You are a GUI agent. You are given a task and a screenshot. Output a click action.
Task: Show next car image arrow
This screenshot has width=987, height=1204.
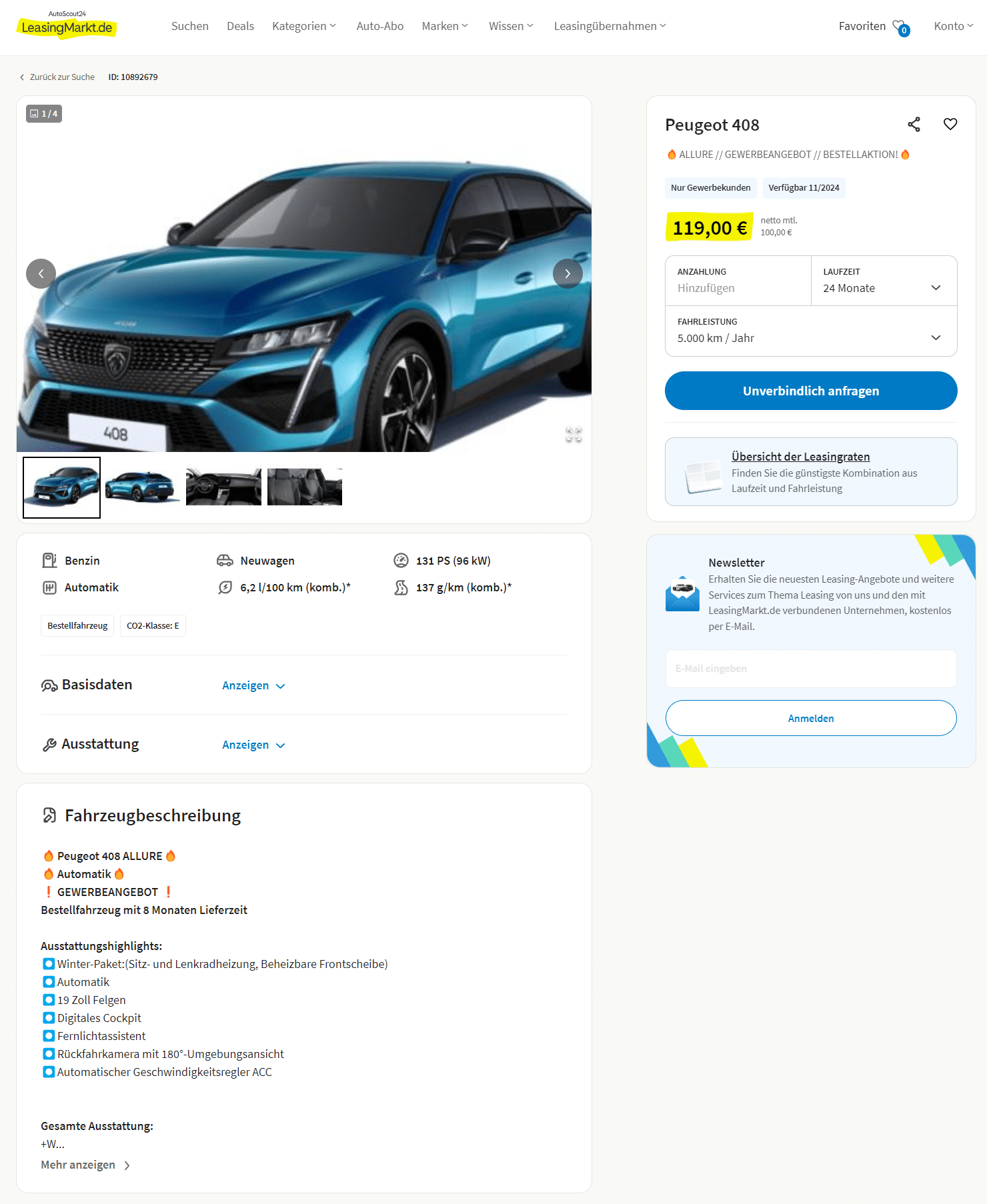pyautogui.click(x=568, y=273)
